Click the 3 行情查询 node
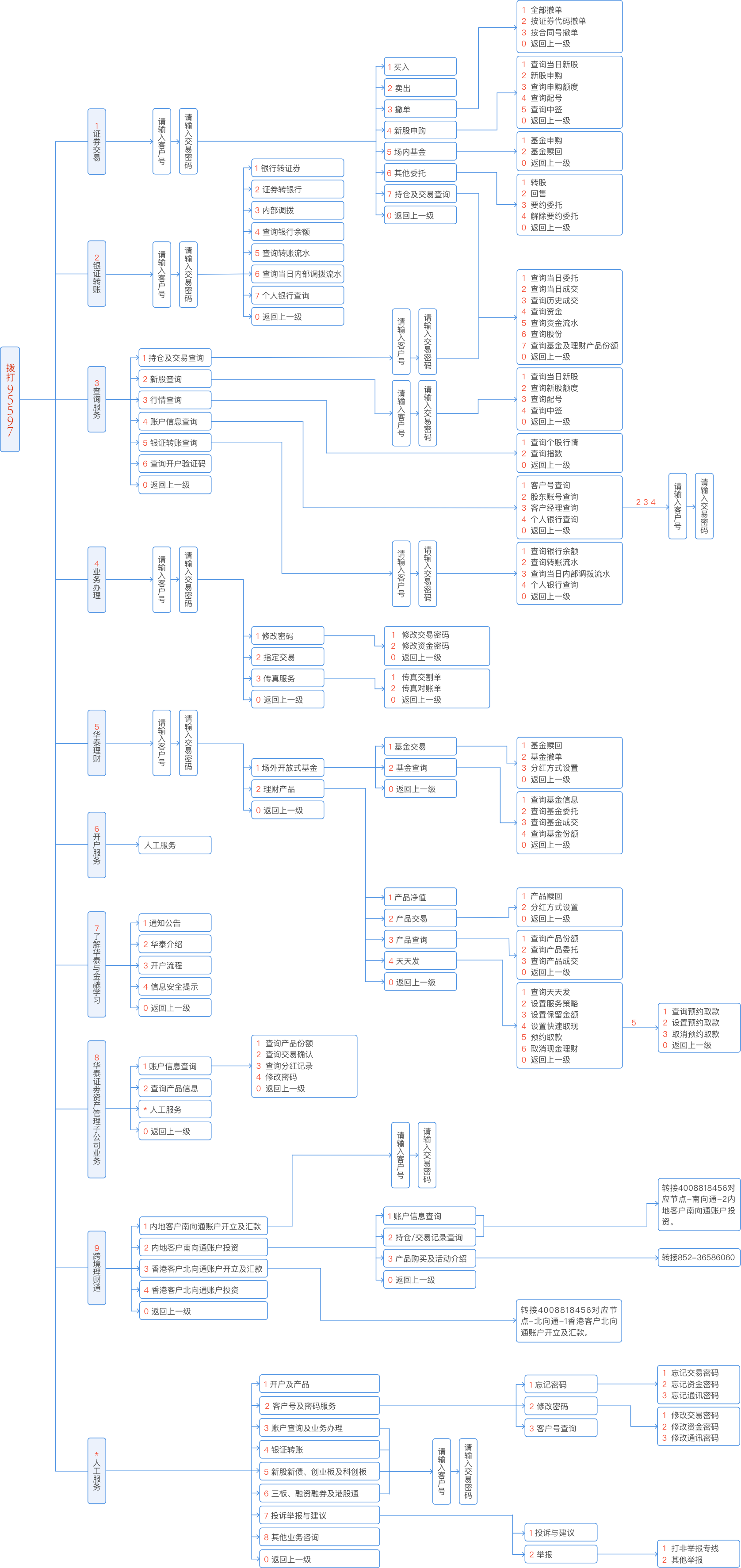 point(175,400)
